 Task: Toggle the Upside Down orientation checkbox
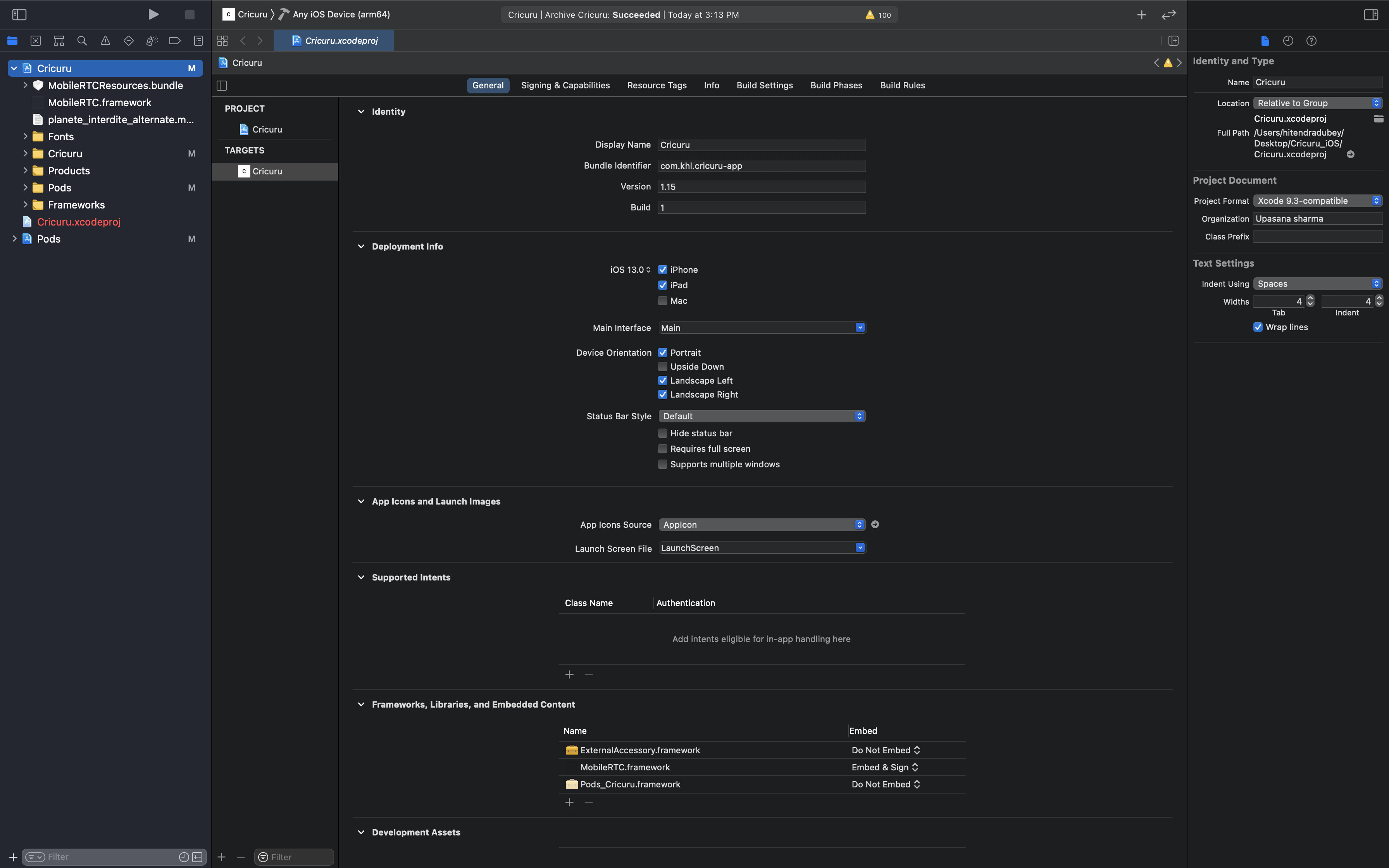tap(662, 366)
